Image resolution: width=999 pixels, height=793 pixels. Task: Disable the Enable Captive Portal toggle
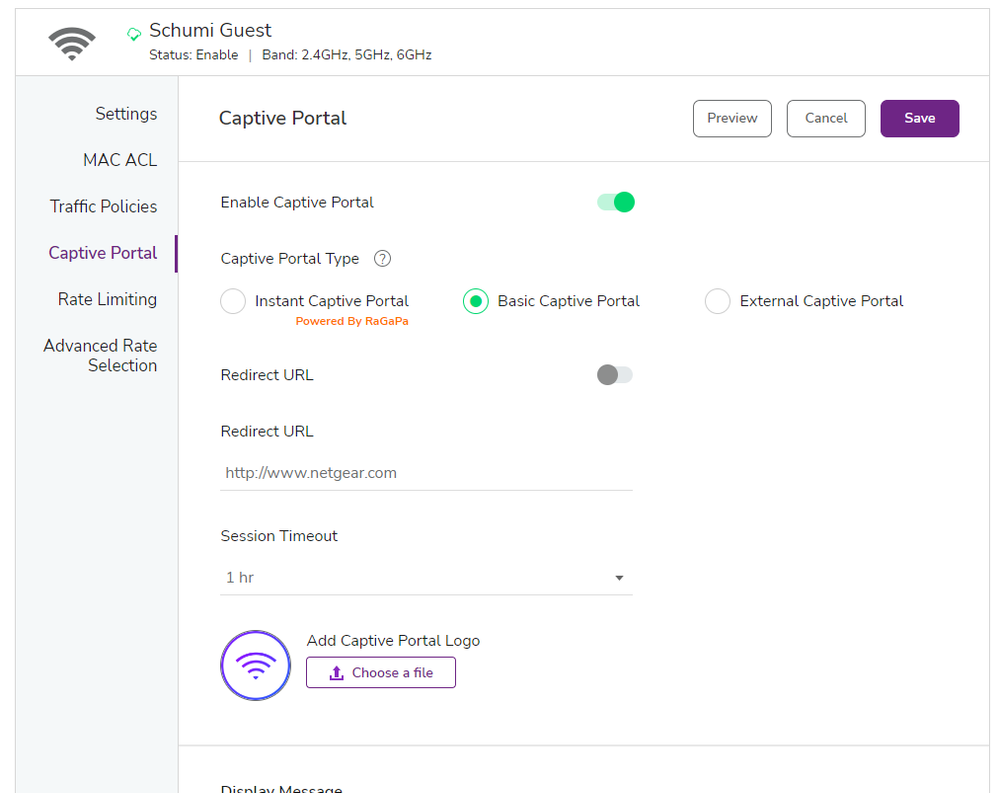point(614,201)
